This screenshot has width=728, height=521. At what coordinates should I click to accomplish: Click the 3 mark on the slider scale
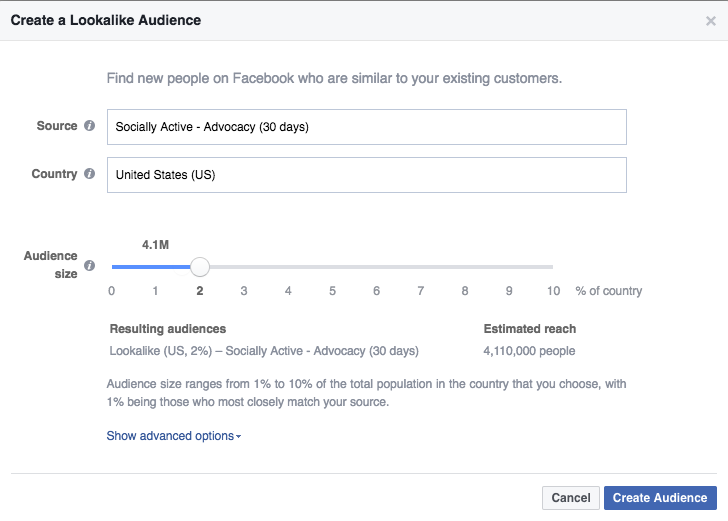244,291
